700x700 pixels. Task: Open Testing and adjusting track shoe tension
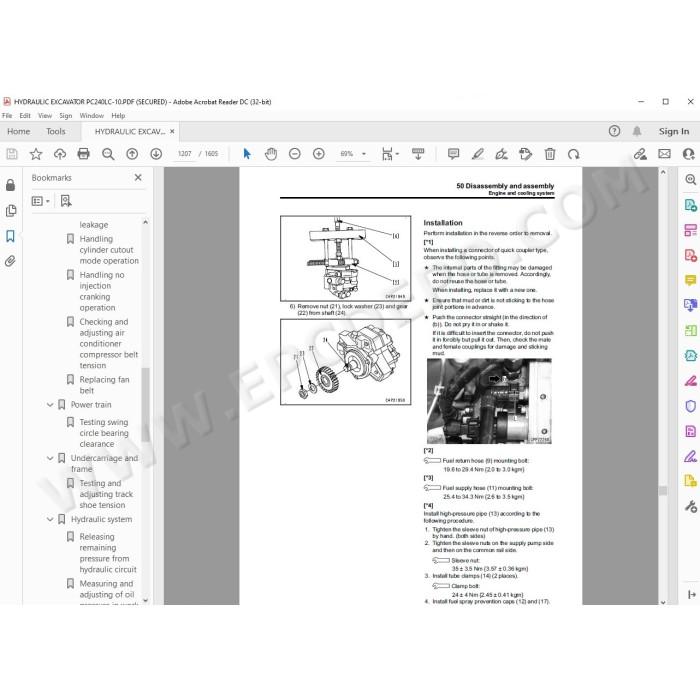pos(106,494)
